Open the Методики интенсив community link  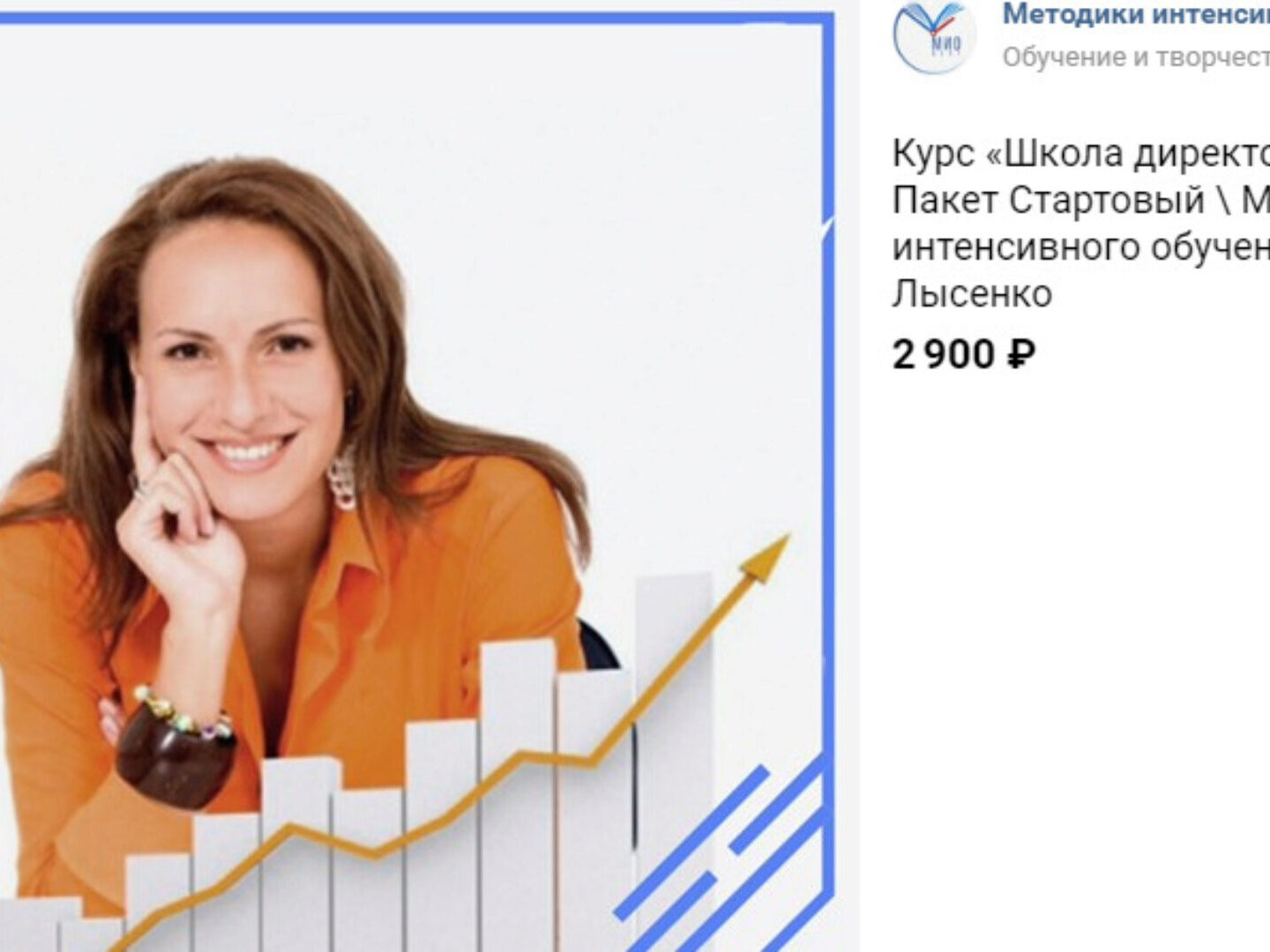tap(1136, 14)
